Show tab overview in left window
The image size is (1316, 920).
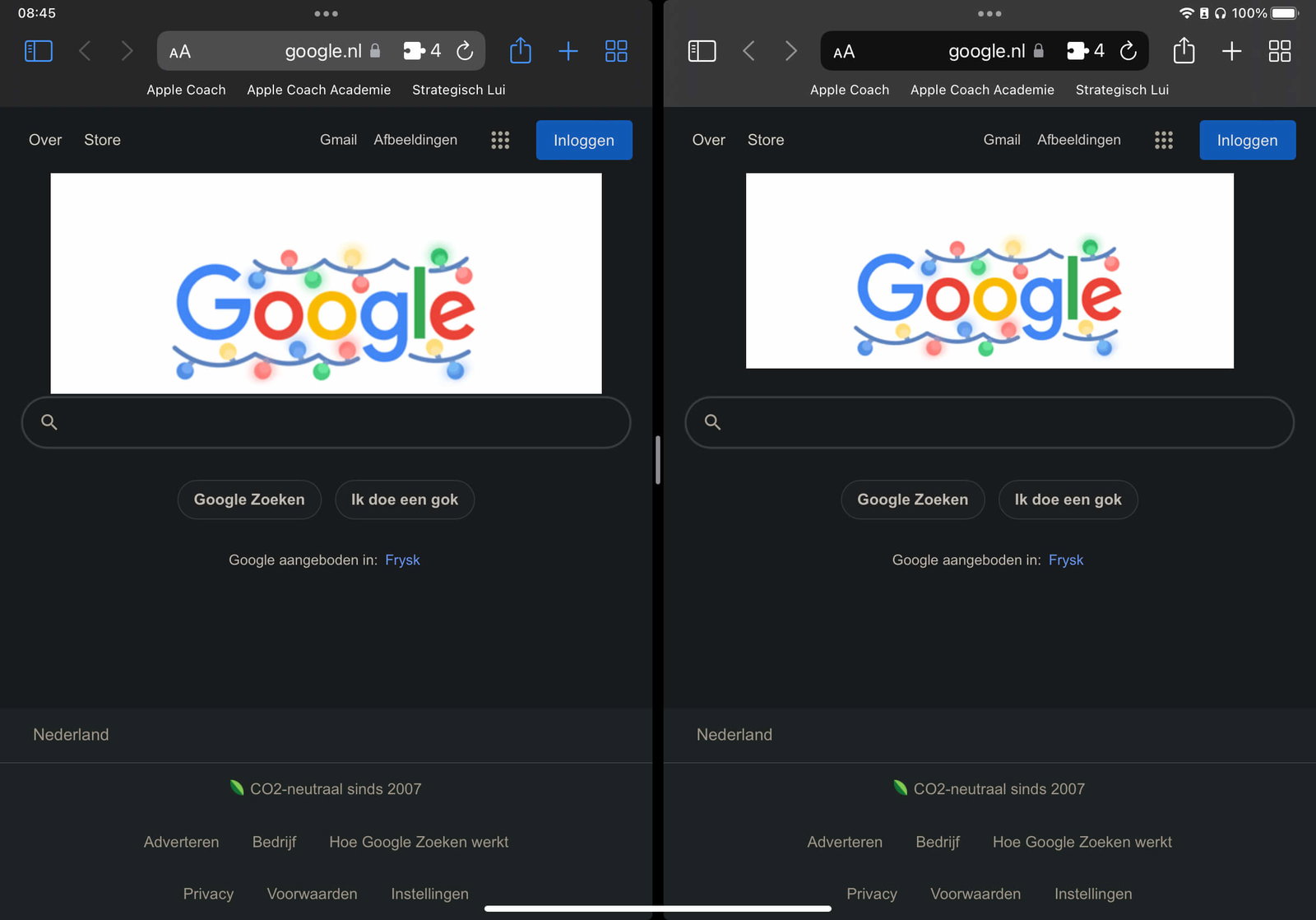(616, 51)
